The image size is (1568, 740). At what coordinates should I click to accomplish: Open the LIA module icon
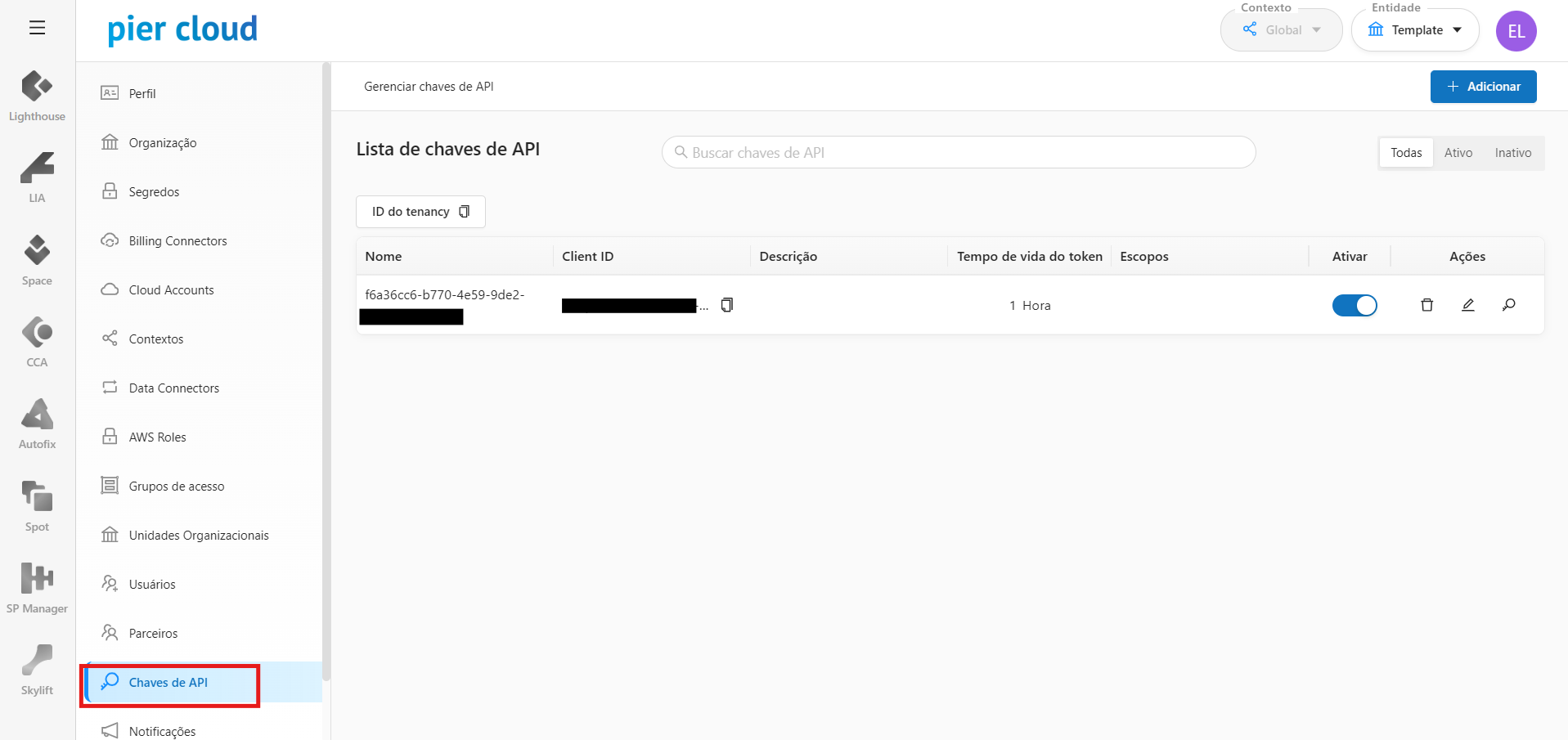(x=37, y=168)
